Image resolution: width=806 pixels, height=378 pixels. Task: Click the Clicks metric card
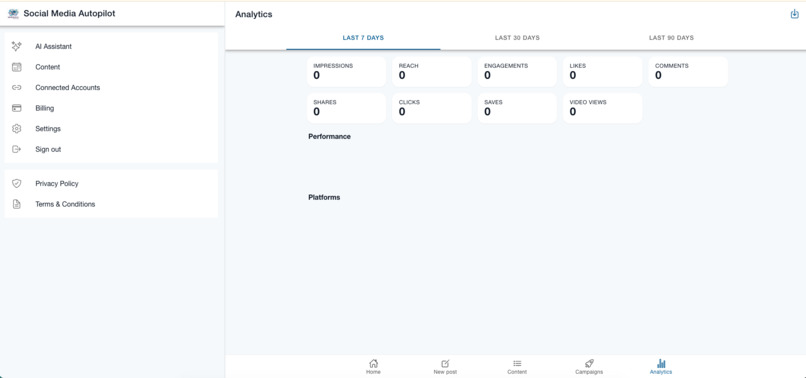click(432, 108)
